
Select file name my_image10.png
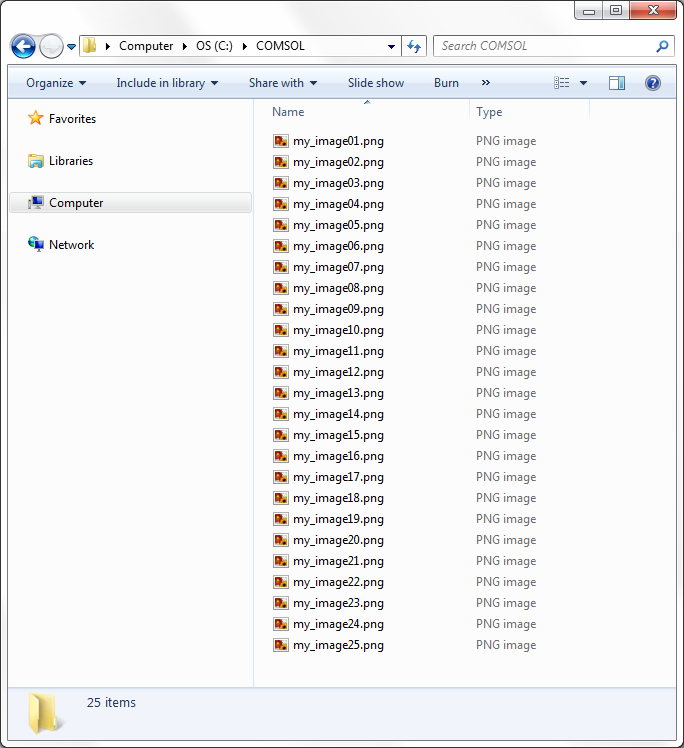(338, 330)
